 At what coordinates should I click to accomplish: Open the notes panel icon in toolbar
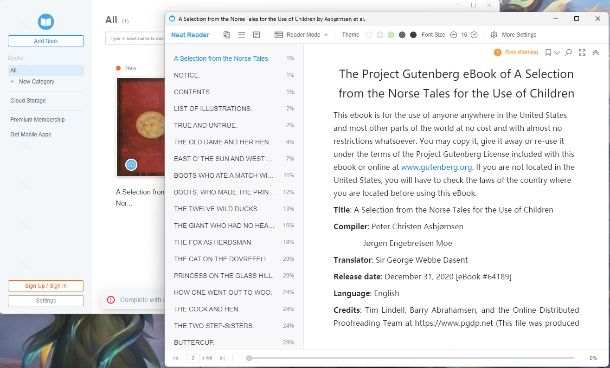click(256, 35)
